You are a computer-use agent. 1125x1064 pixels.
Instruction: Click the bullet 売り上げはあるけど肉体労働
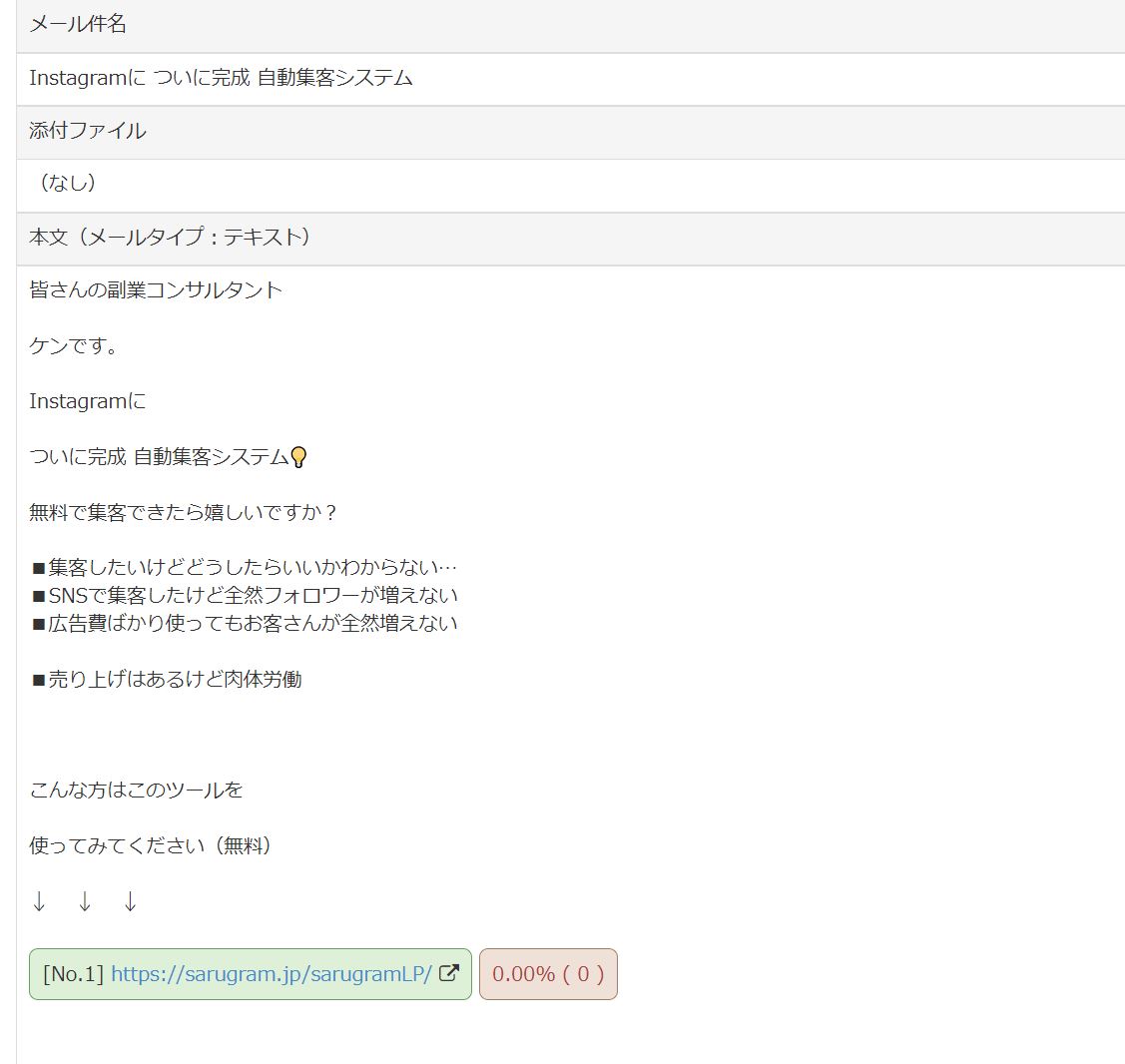167,679
